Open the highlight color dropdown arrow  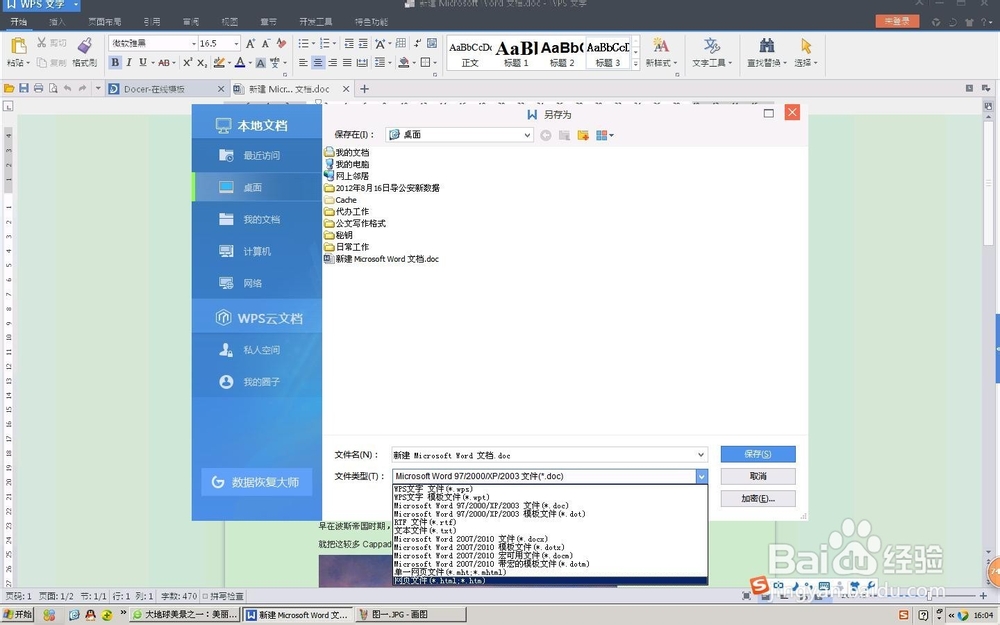click(230, 62)
